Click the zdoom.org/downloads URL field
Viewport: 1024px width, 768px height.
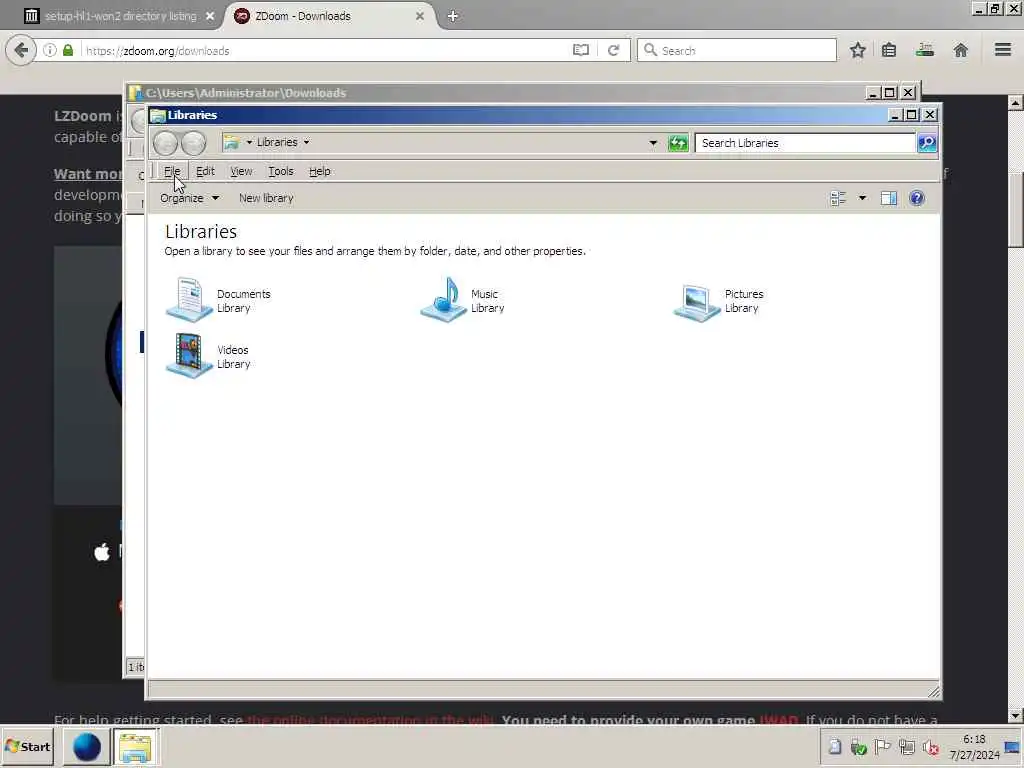327,50
